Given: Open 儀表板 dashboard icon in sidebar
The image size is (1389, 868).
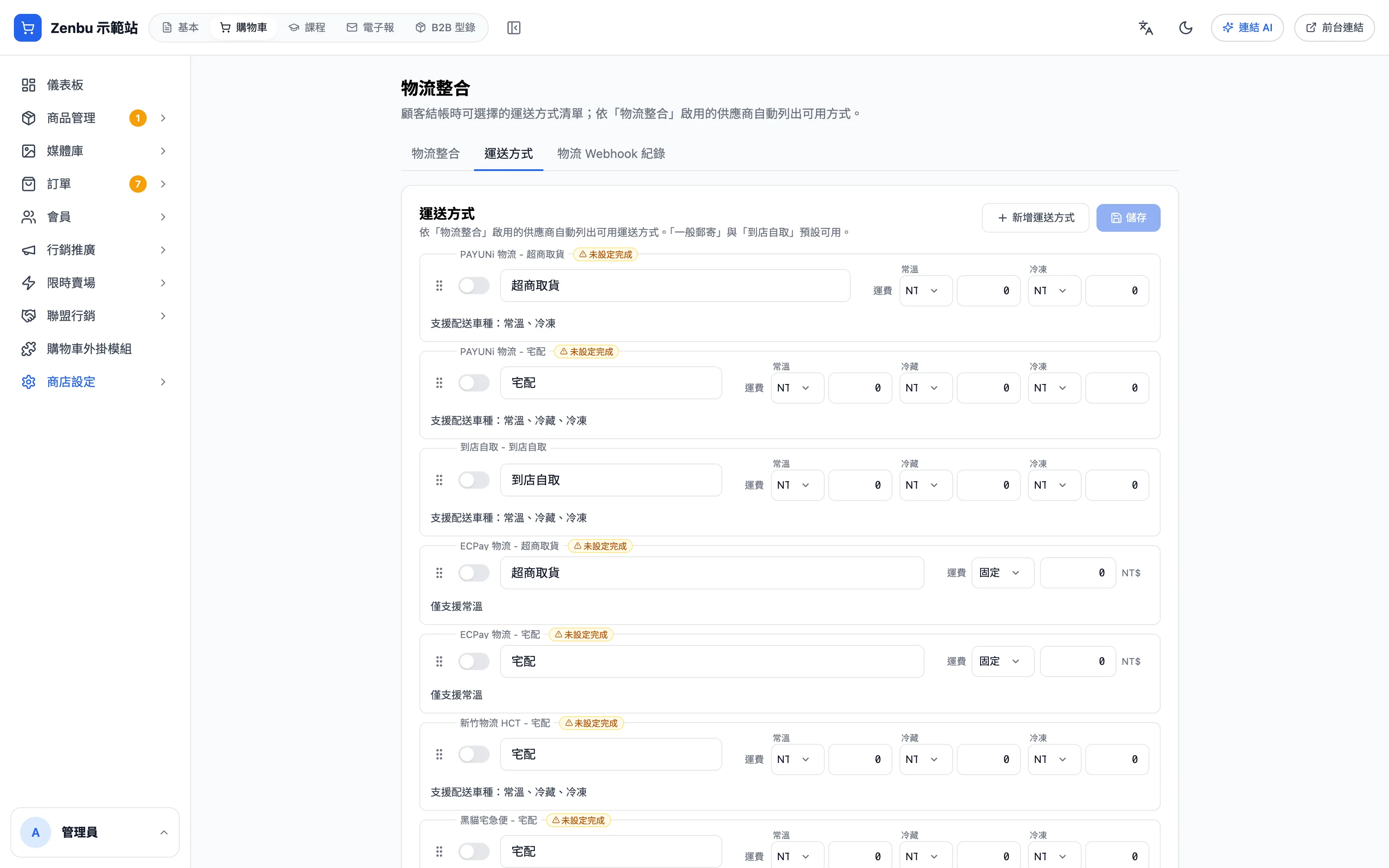Looking at the screenshot, I should click(29, 85).
